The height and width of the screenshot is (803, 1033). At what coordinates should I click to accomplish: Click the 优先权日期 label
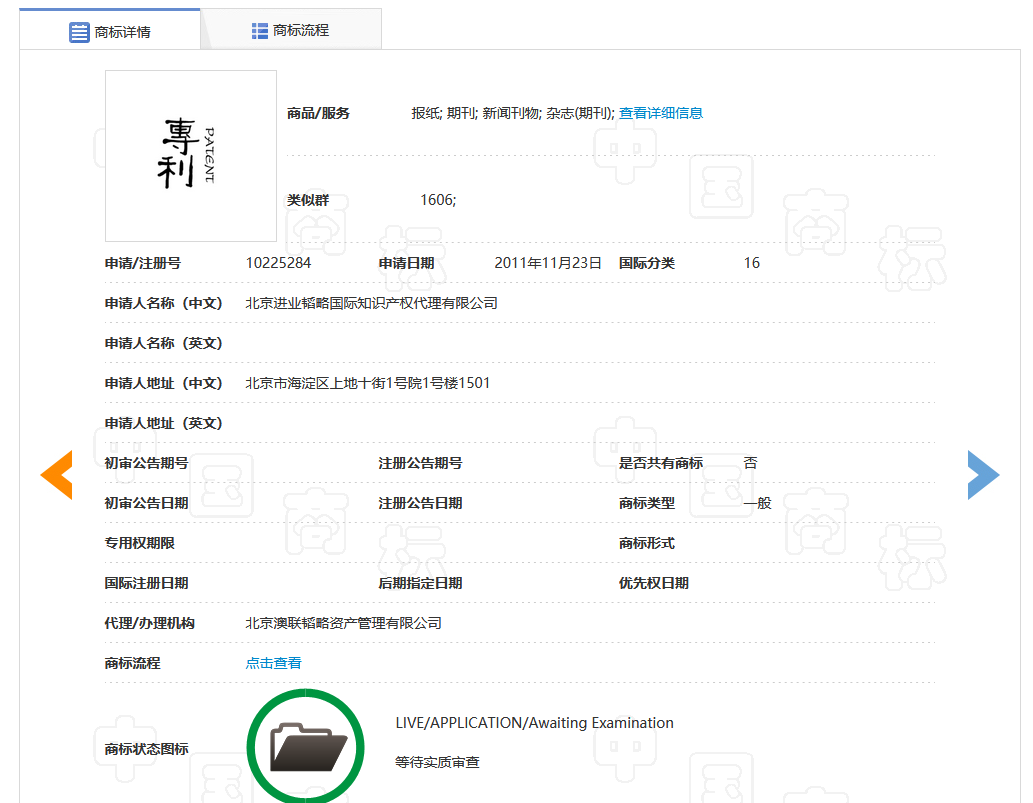coord(654,584)
